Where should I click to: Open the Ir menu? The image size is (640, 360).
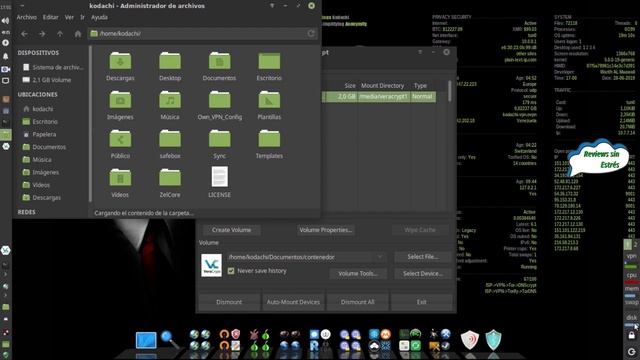82,17
